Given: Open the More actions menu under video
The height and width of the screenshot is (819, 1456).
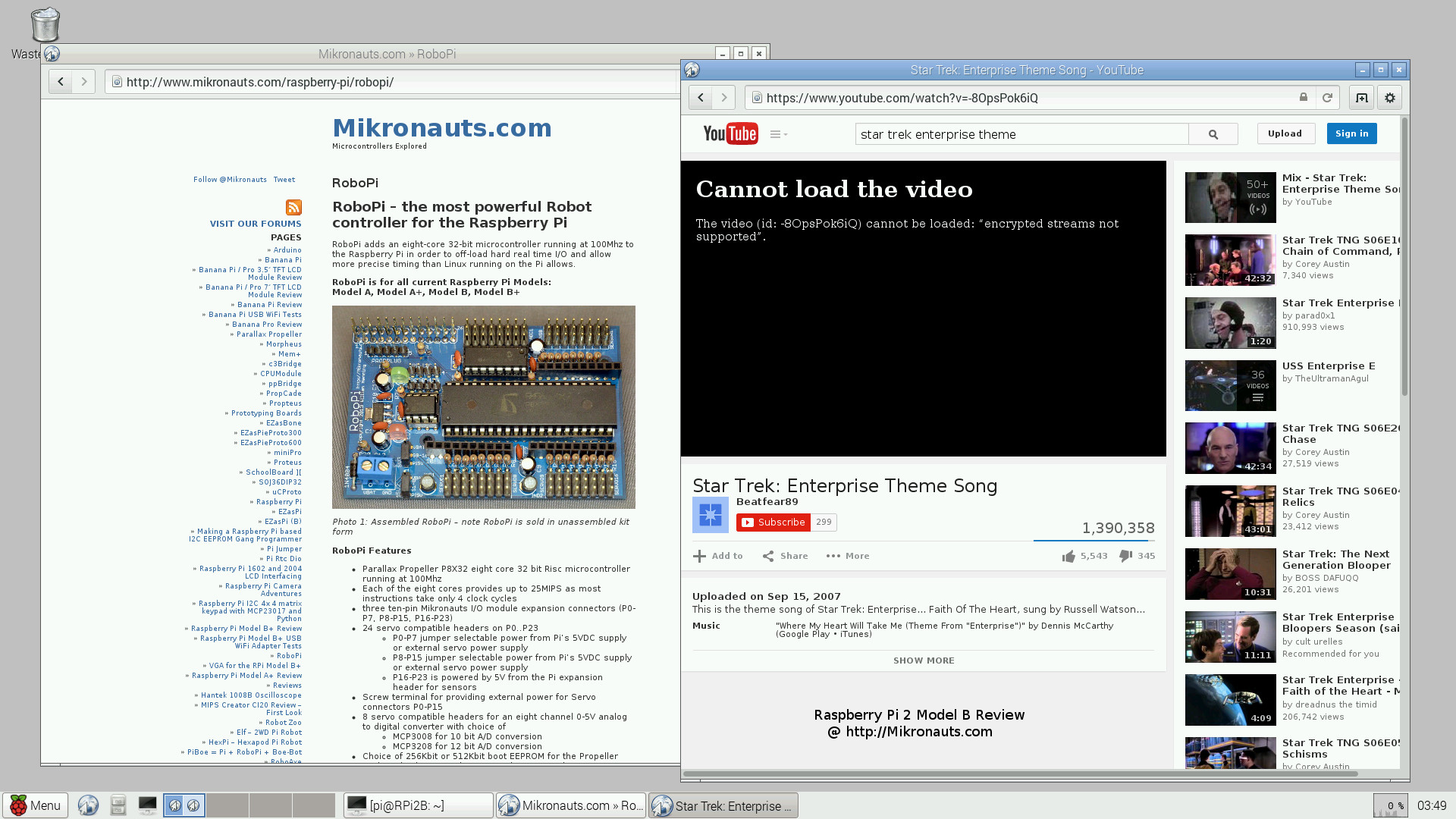Looking at the screenshot, I should click(848, 556).
